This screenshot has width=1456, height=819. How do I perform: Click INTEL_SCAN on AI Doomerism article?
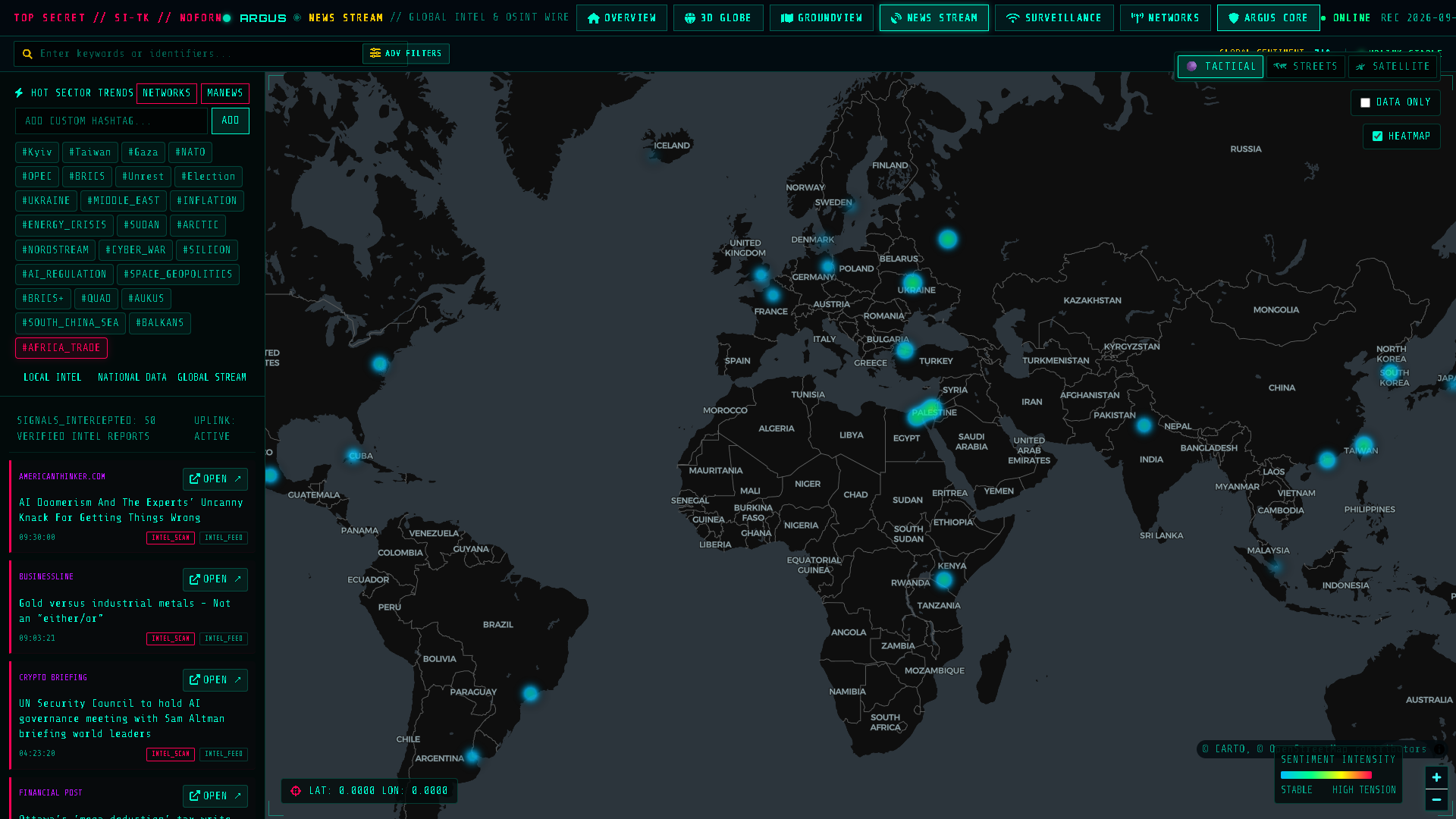(x=171, y=538)
